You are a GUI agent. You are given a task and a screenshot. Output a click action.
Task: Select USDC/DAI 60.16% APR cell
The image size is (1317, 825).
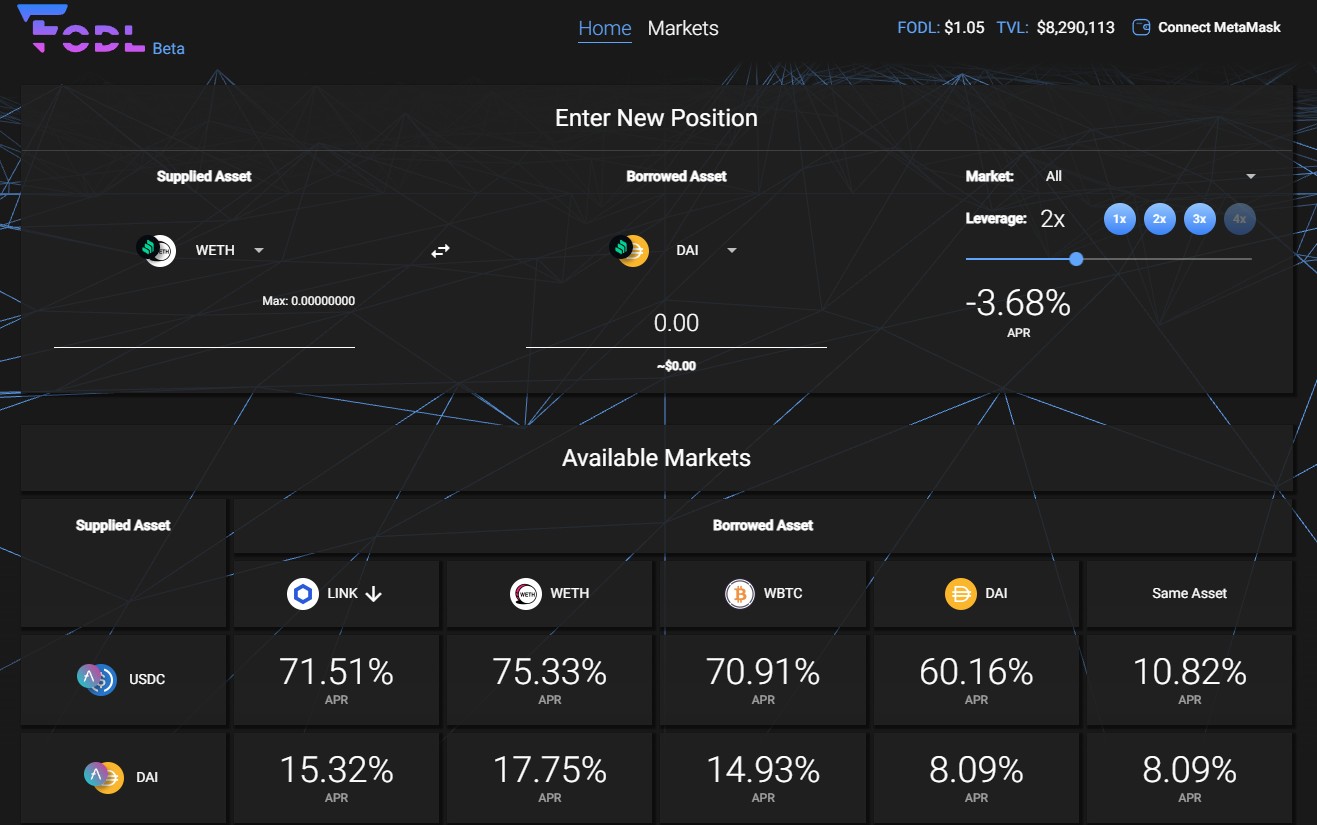pos(976,680)
